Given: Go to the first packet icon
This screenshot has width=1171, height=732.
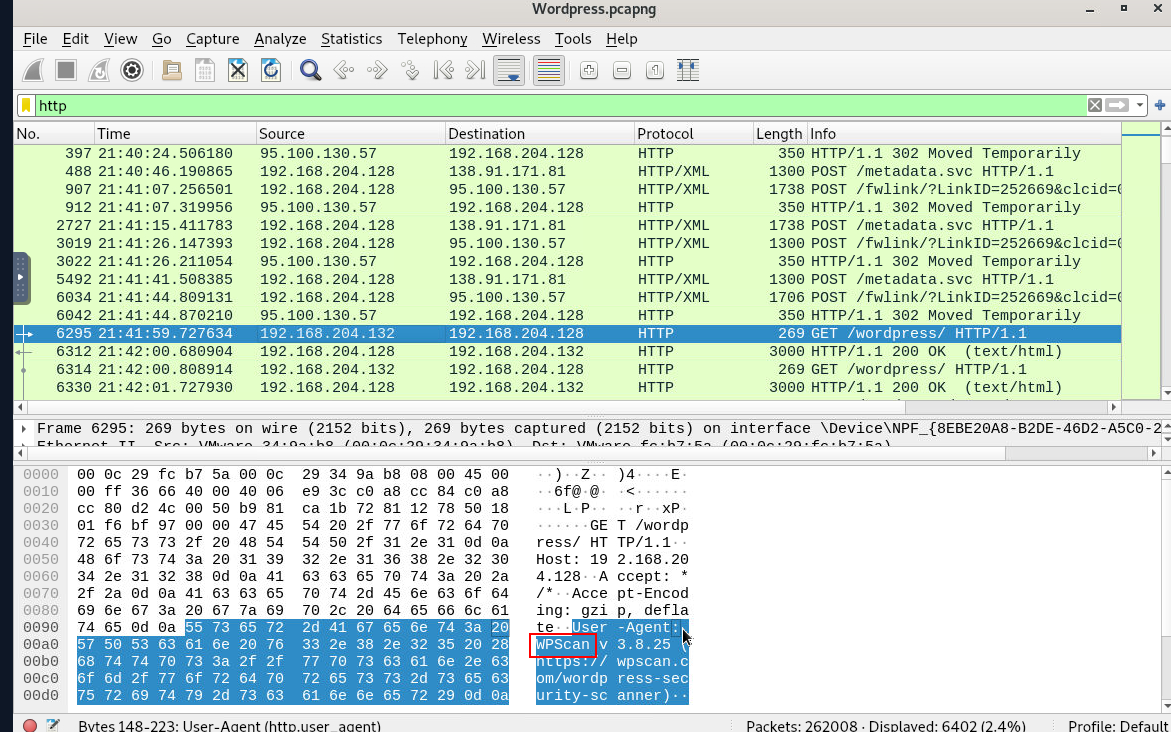Looking at the screenshot, I should pyautogui.click(x=443, y=70).
